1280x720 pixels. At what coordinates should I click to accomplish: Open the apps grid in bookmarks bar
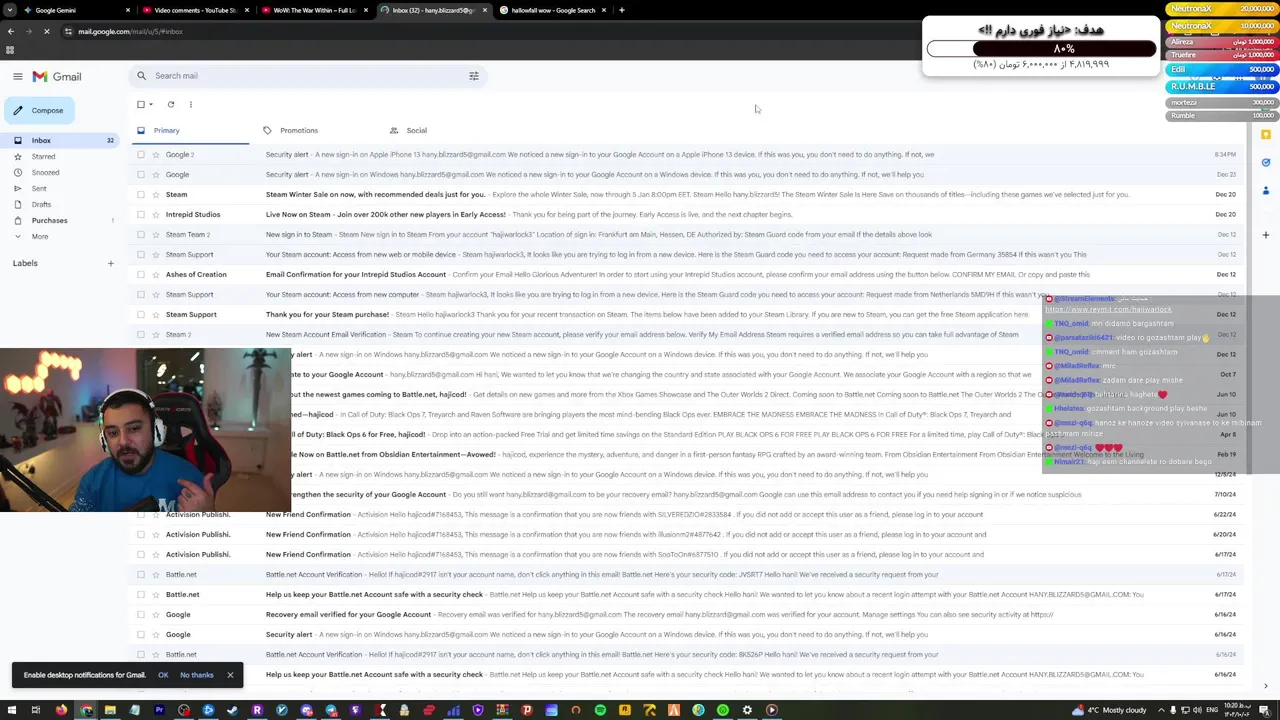10,50
